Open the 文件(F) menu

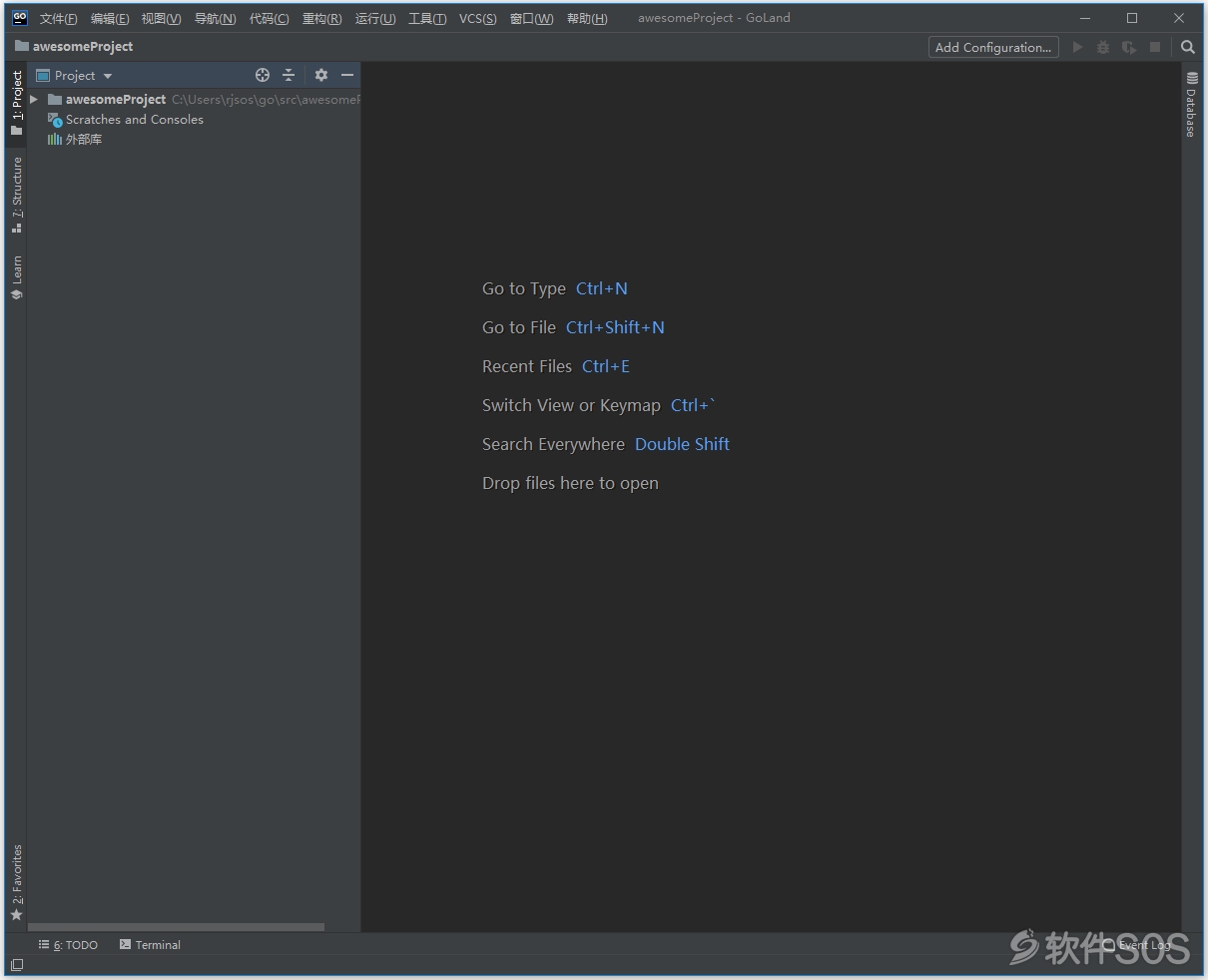[x=58, y=18]
